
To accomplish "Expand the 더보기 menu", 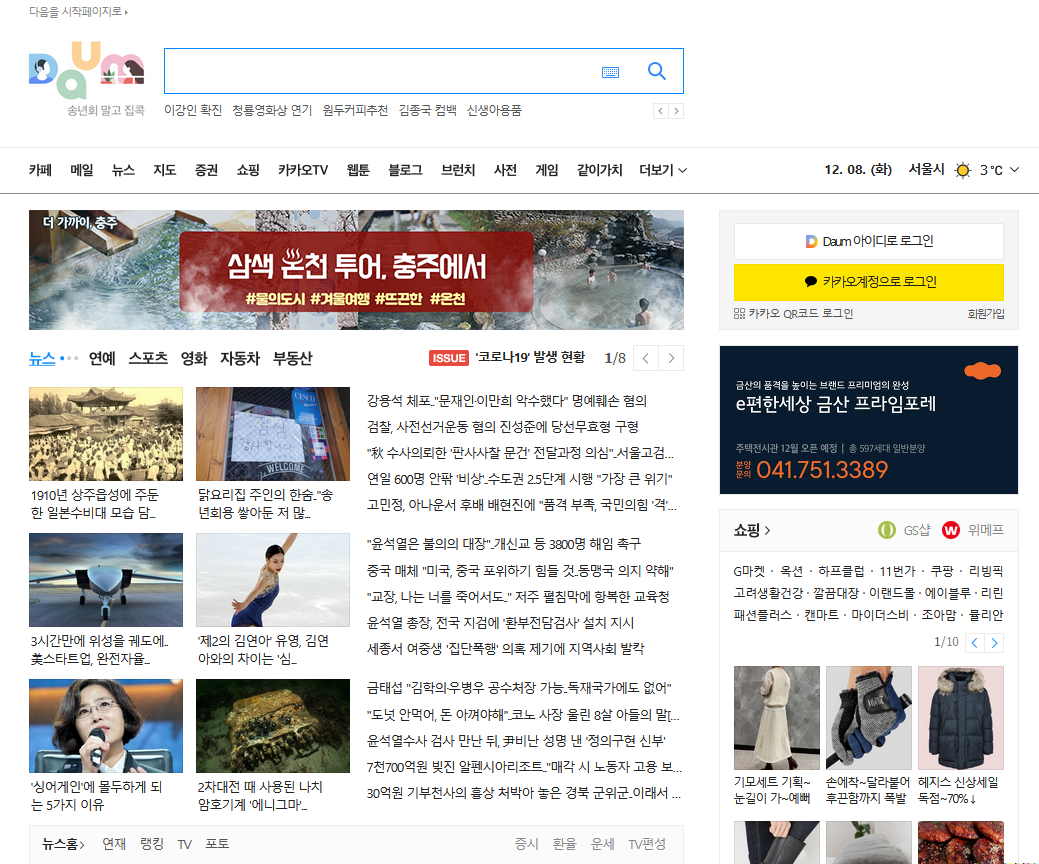I will 663,170.
